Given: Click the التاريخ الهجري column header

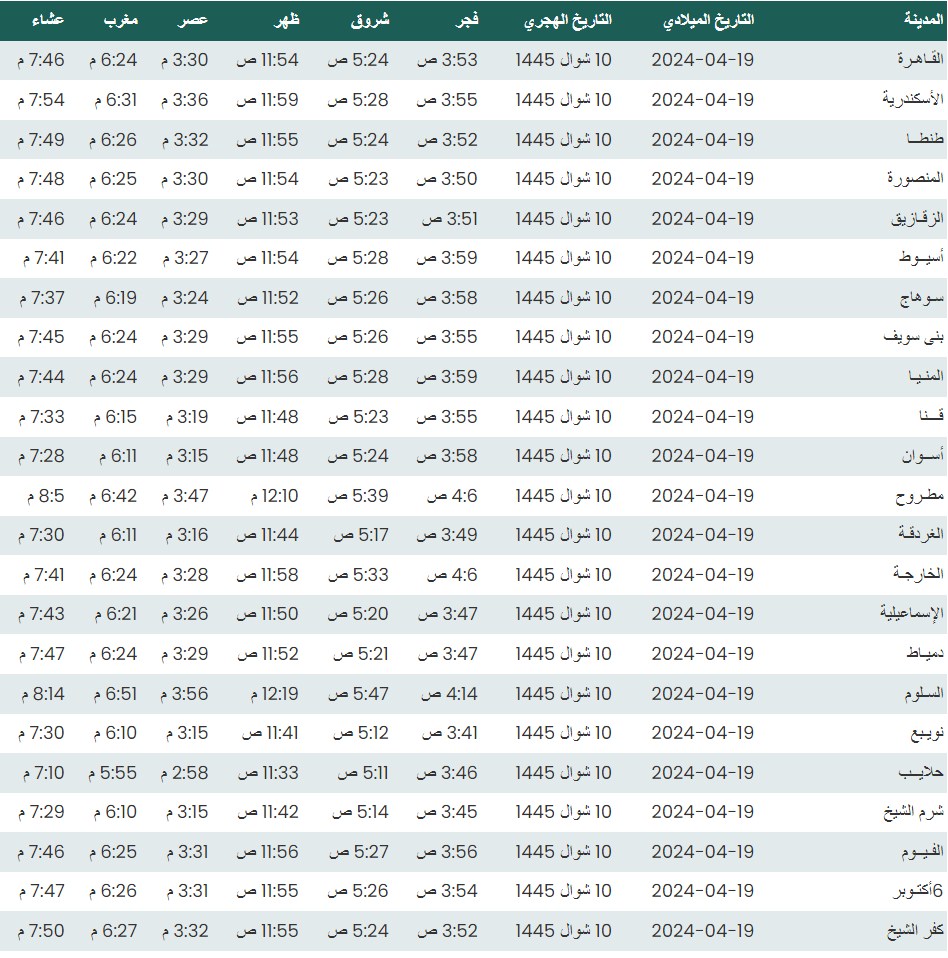Looking at the screenshot, I should click(569, 21).
